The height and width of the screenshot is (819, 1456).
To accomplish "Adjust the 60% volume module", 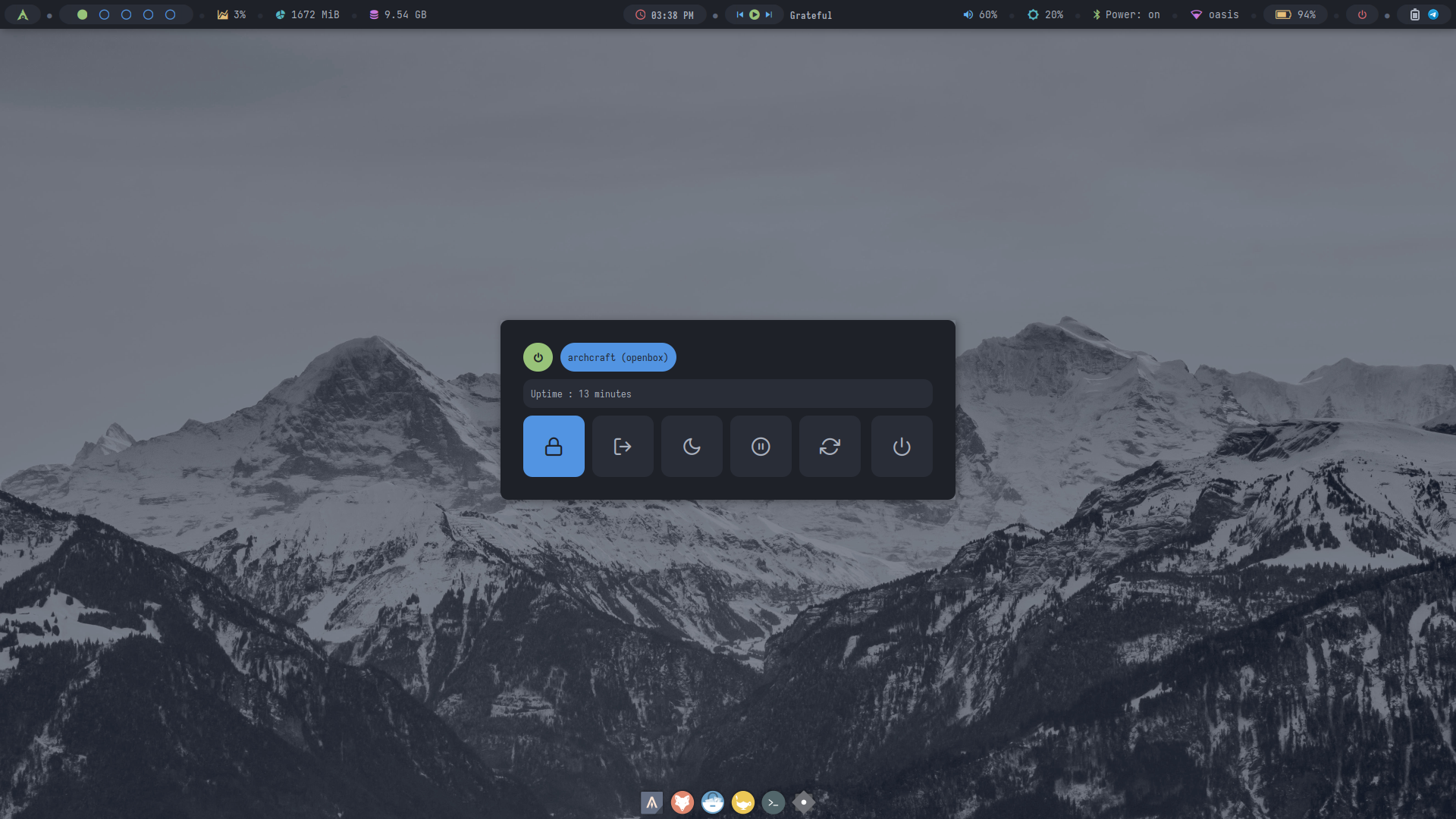I will tap(980, 14).
